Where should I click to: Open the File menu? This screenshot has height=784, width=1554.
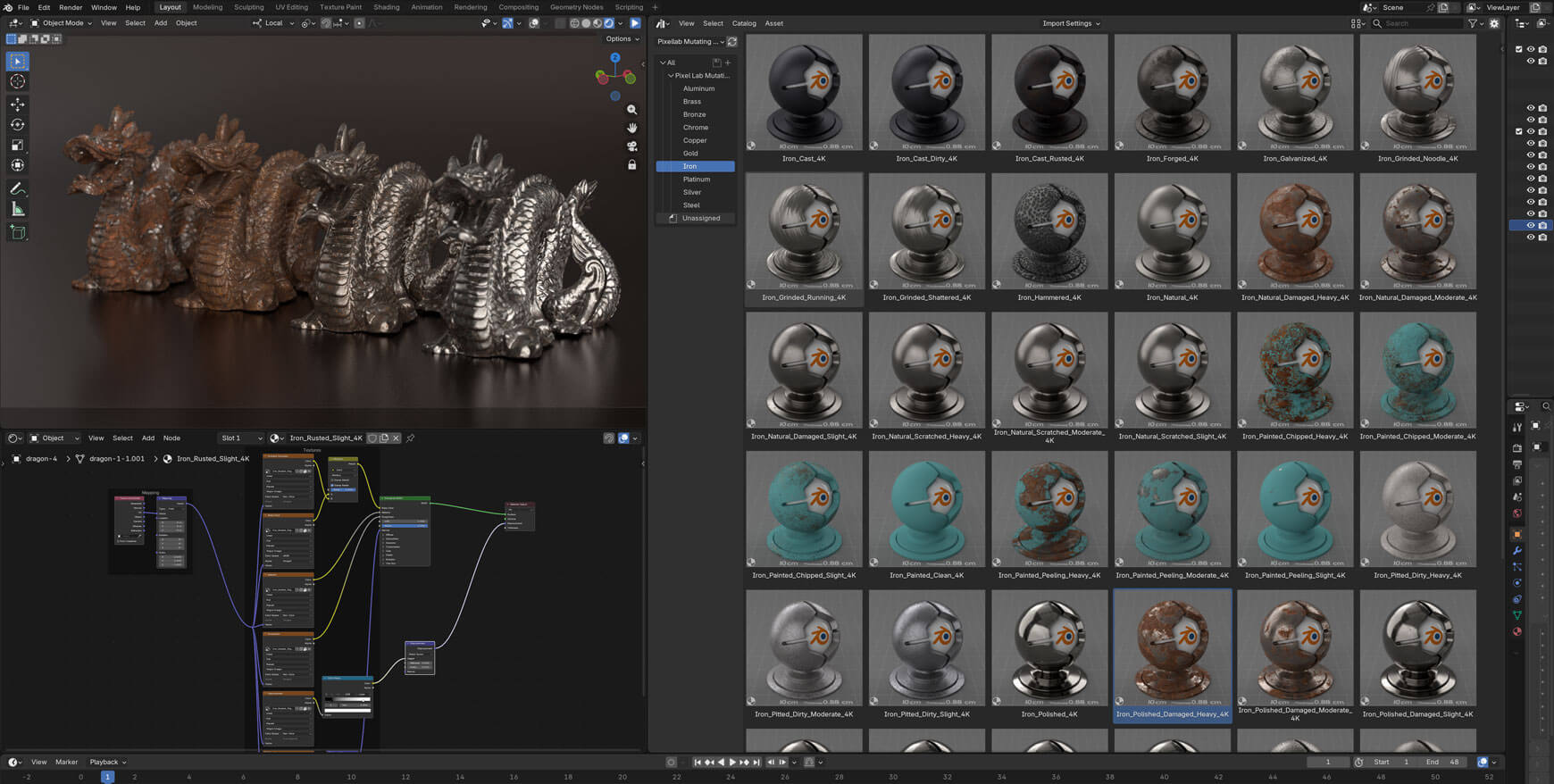click(23, 7)
